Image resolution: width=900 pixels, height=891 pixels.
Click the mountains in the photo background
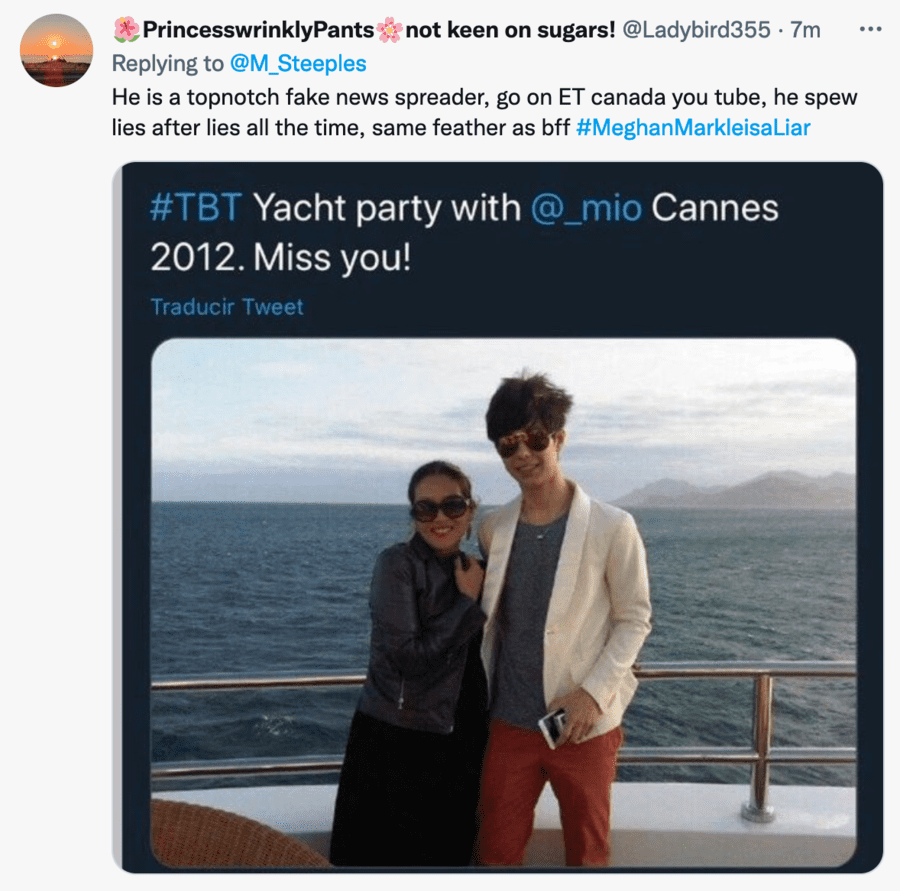pos(740,490)
